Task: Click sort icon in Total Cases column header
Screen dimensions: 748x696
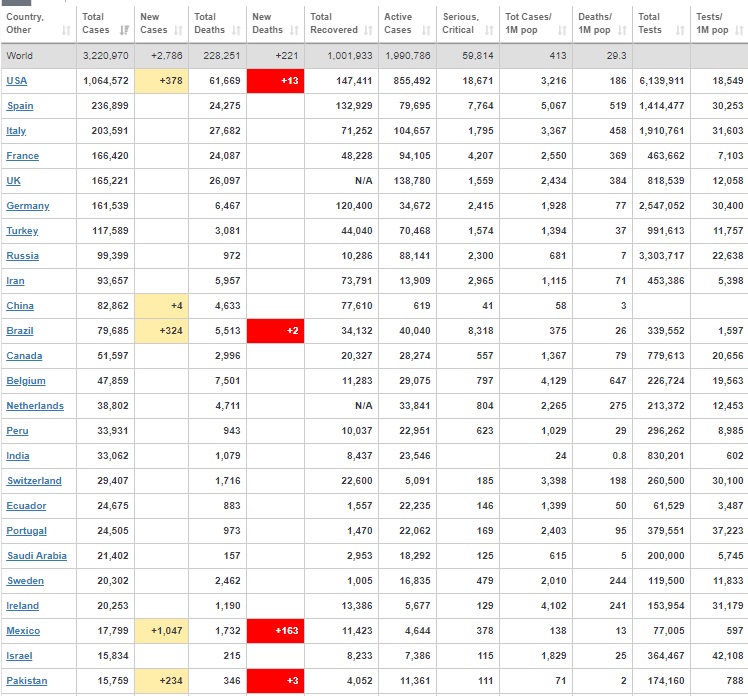Action: (123, 30)
